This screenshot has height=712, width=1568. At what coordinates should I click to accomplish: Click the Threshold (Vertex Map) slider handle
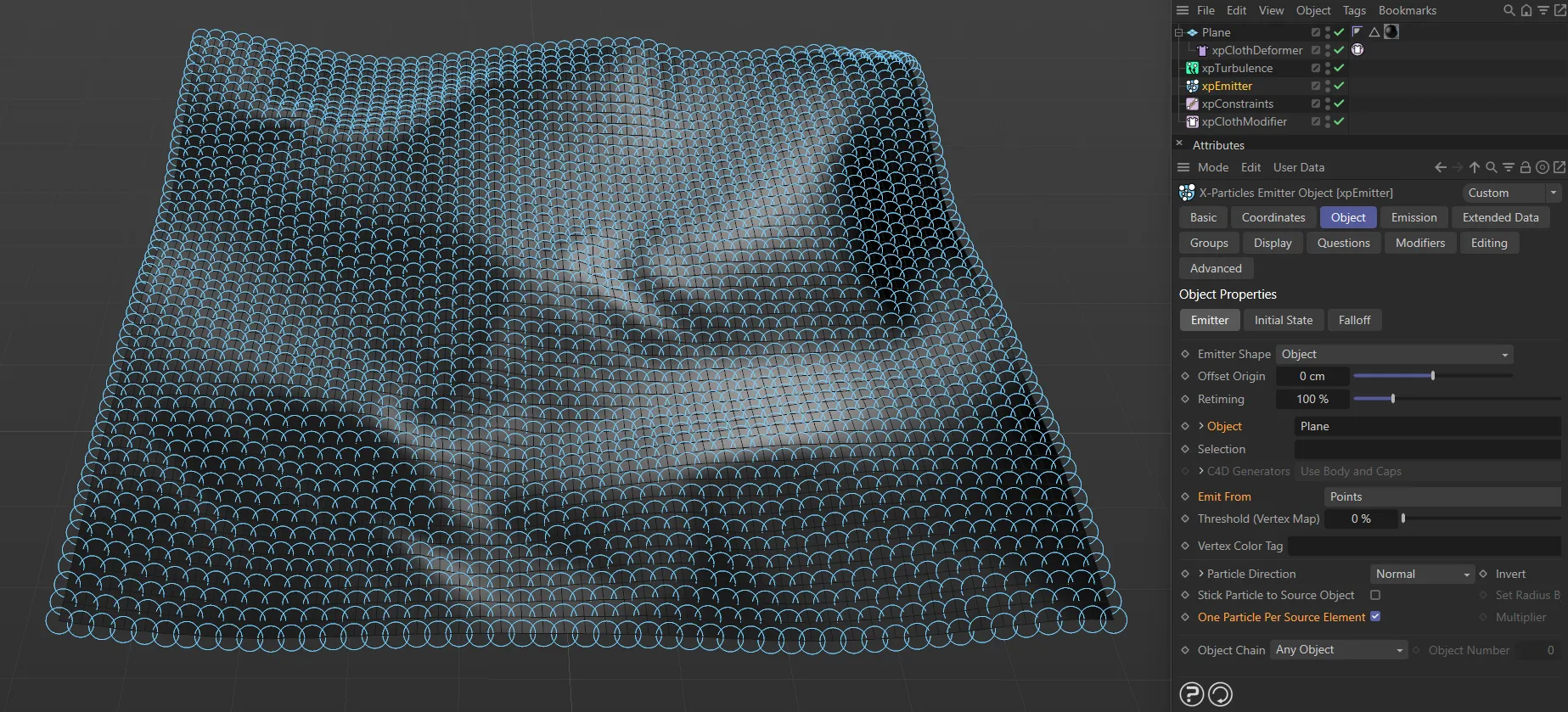click(1403, 518)
